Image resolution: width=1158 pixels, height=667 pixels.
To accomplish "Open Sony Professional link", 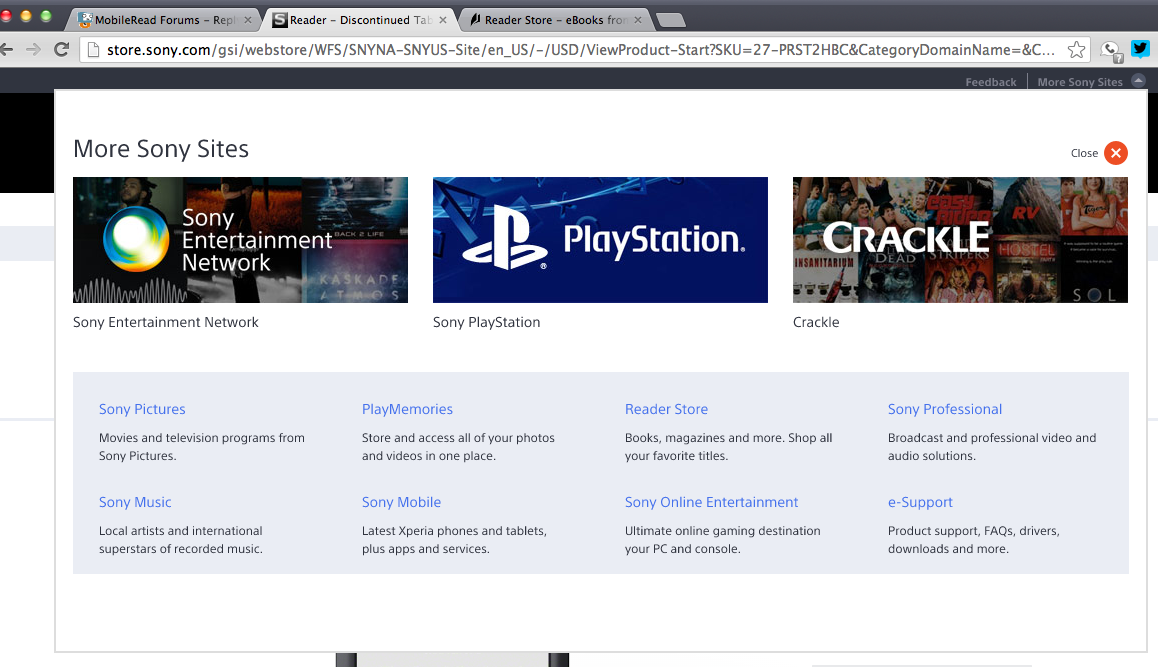I will coord(945,409).
